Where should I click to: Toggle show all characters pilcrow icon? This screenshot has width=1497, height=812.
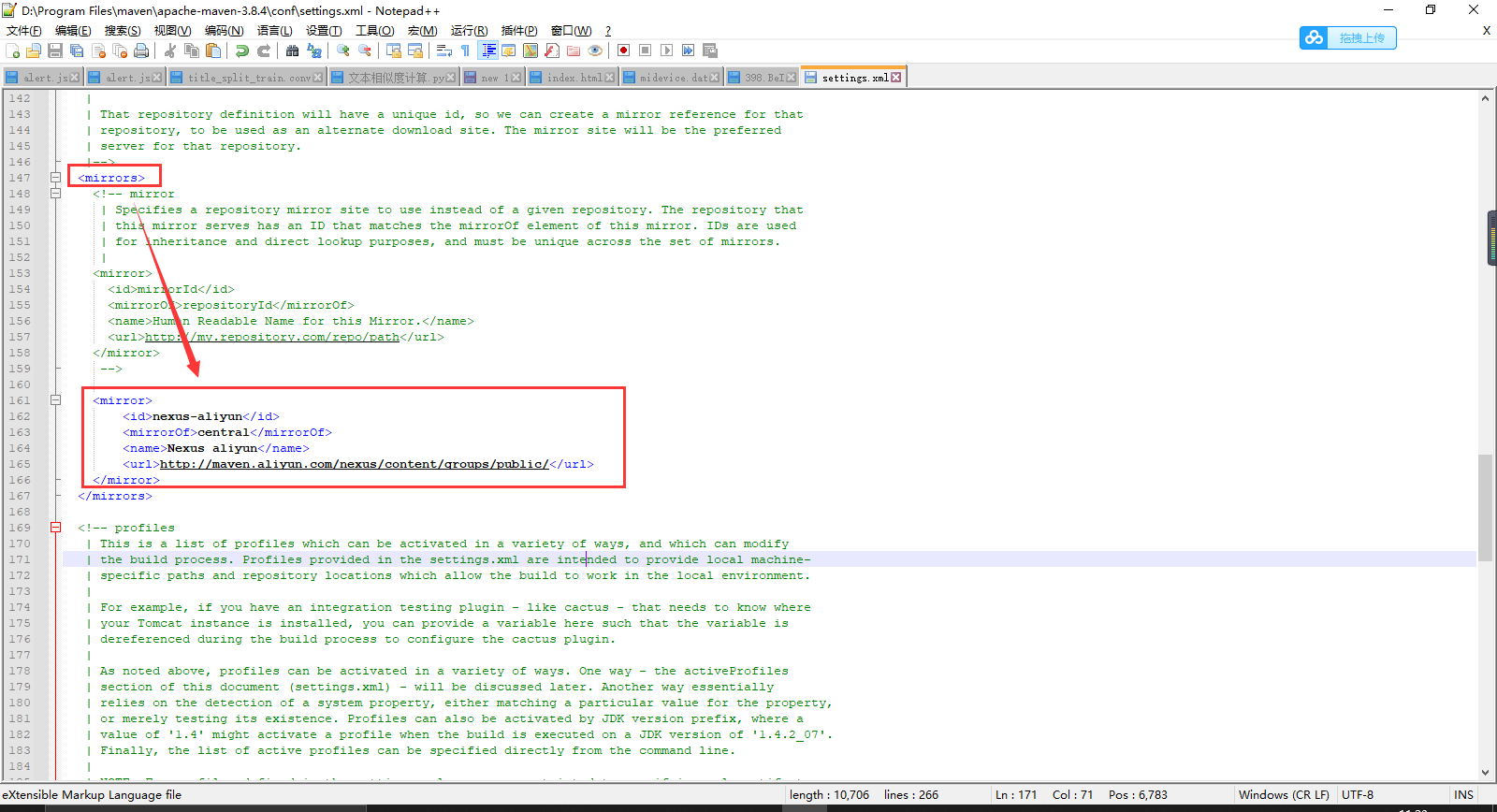coord(465,51)
